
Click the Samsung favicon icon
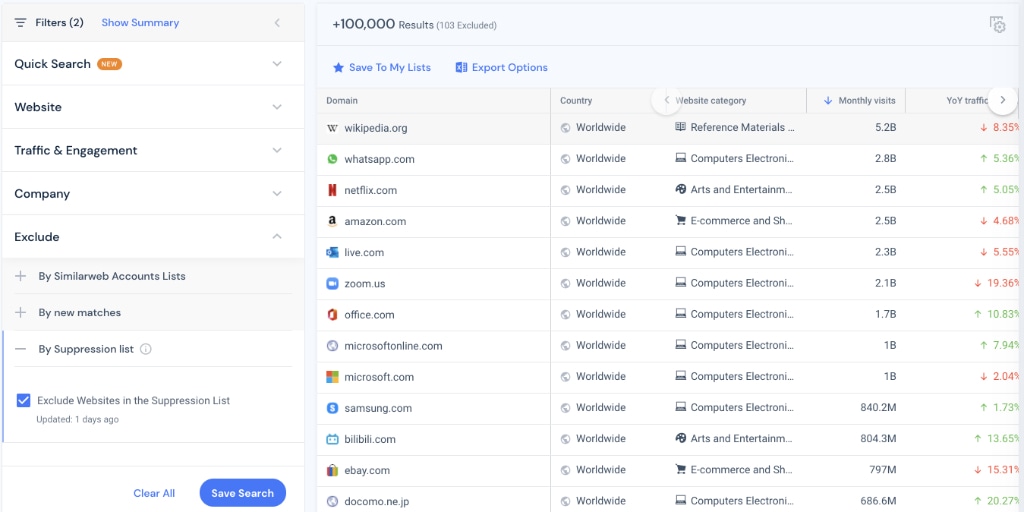point(332,408)
